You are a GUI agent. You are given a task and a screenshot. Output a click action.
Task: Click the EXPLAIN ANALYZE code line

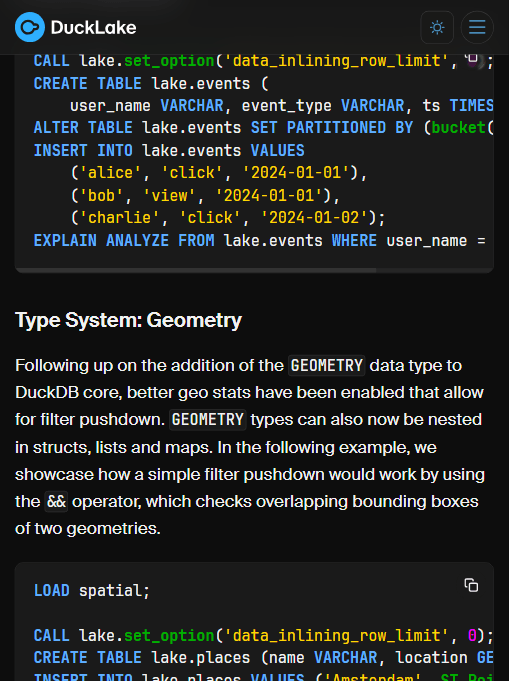[x=259, y=240]
